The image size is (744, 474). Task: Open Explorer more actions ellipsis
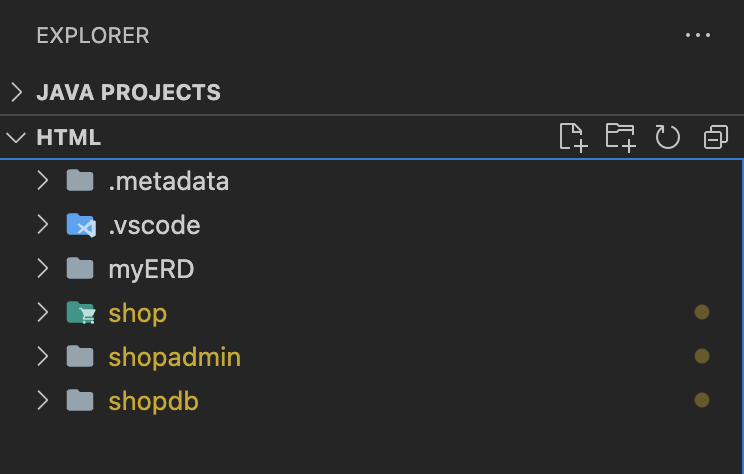pos(697,35)
